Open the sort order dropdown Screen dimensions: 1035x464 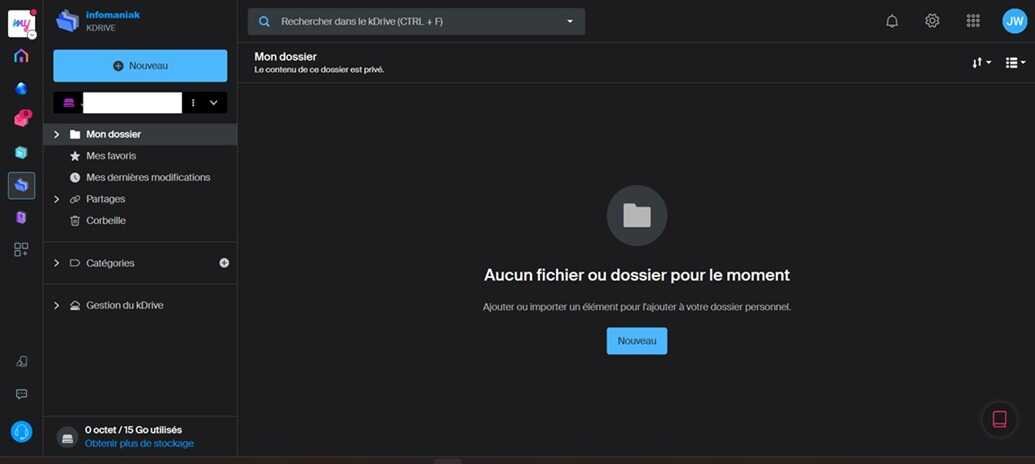coord(981,63)
